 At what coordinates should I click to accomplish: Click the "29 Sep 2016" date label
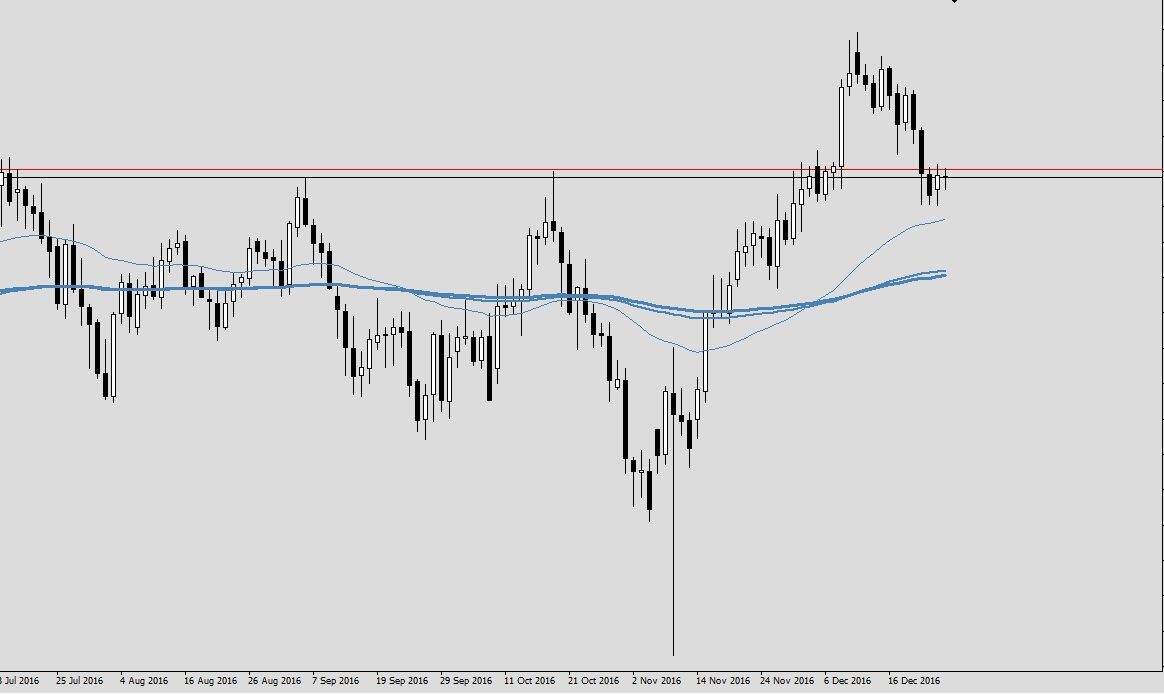pos(465,681)
